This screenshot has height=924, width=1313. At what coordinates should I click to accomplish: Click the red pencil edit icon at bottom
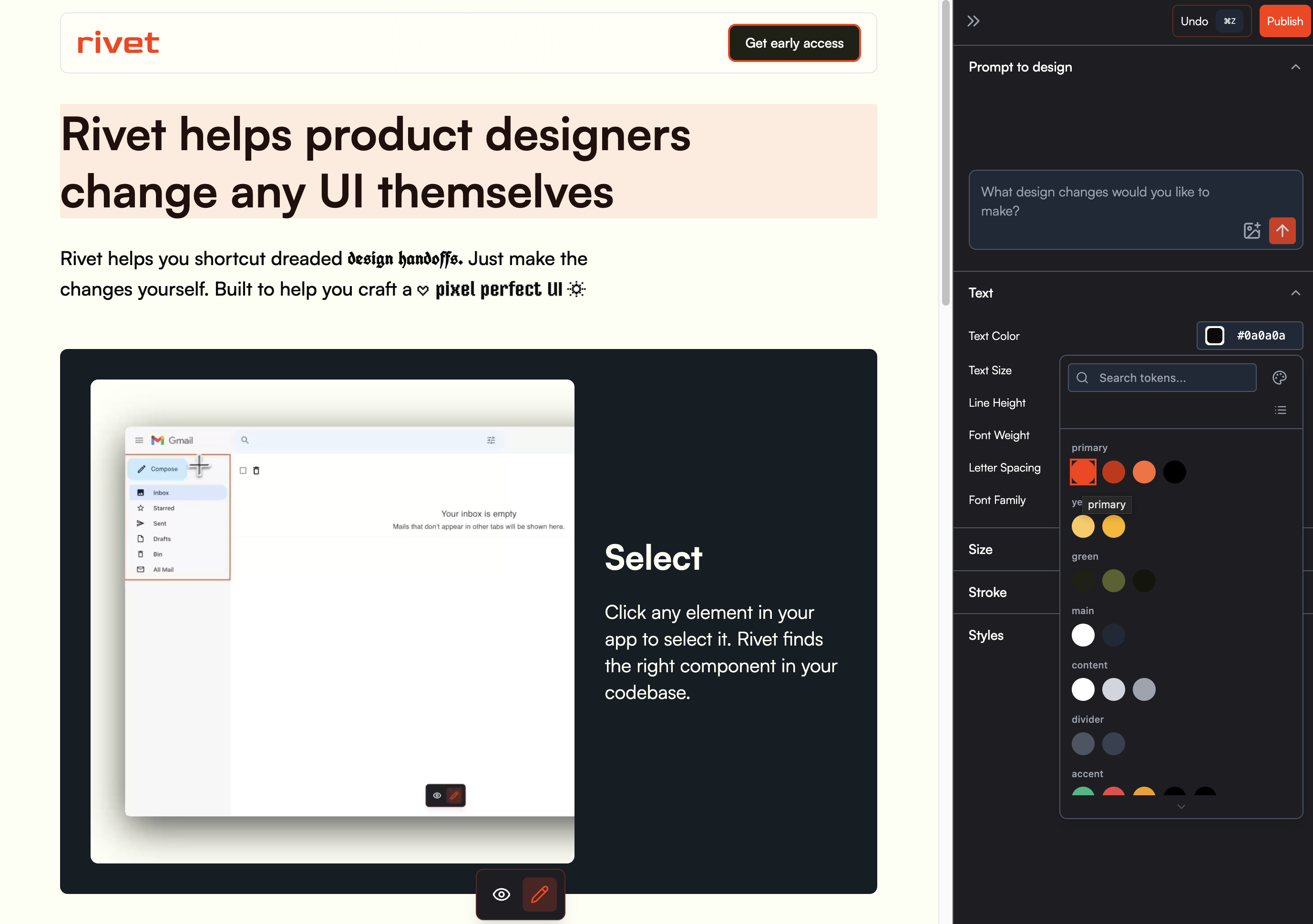pyautogui.click(x=539, y=894)
